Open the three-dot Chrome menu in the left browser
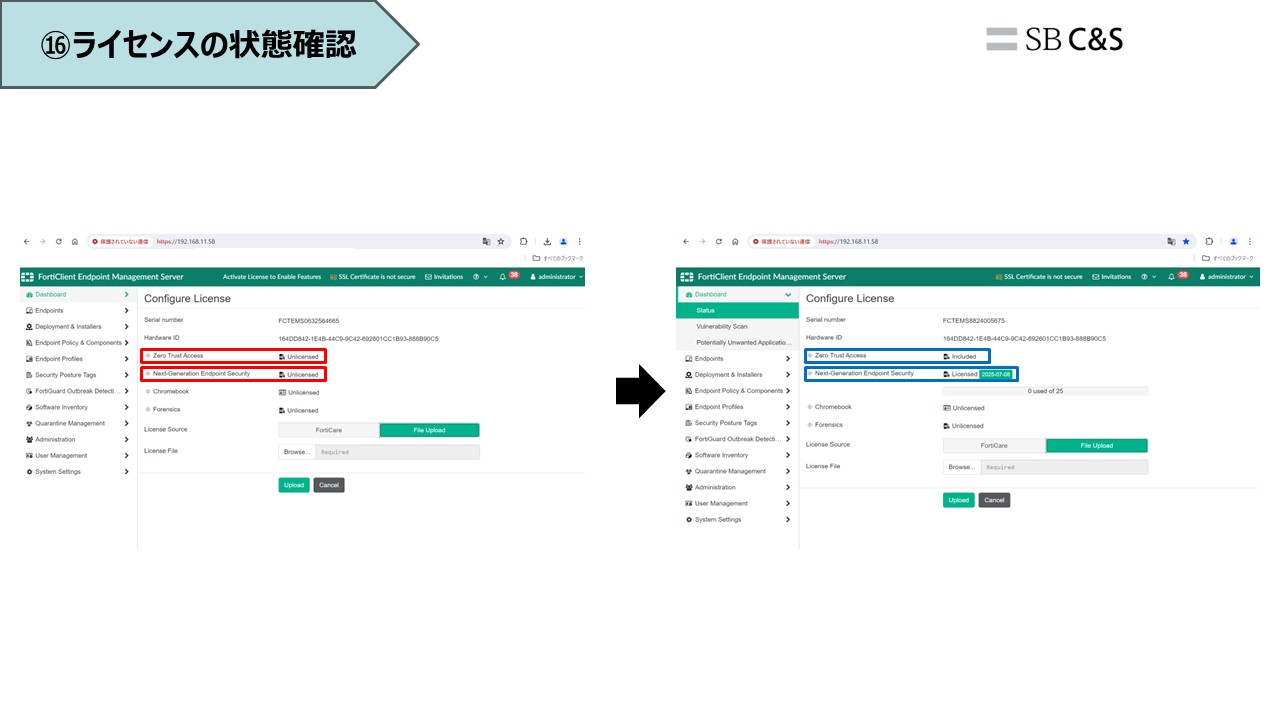Viewport: 1280px width, 720px height. 579,241
